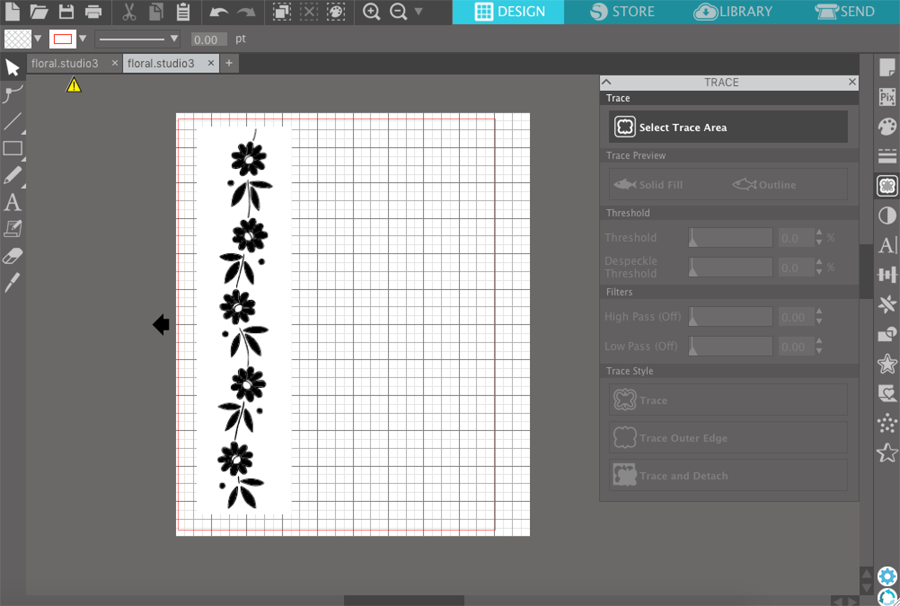Viewport: 900px width, 606px height.
Task: Add new document tab plus button
Action: point(229,63)
